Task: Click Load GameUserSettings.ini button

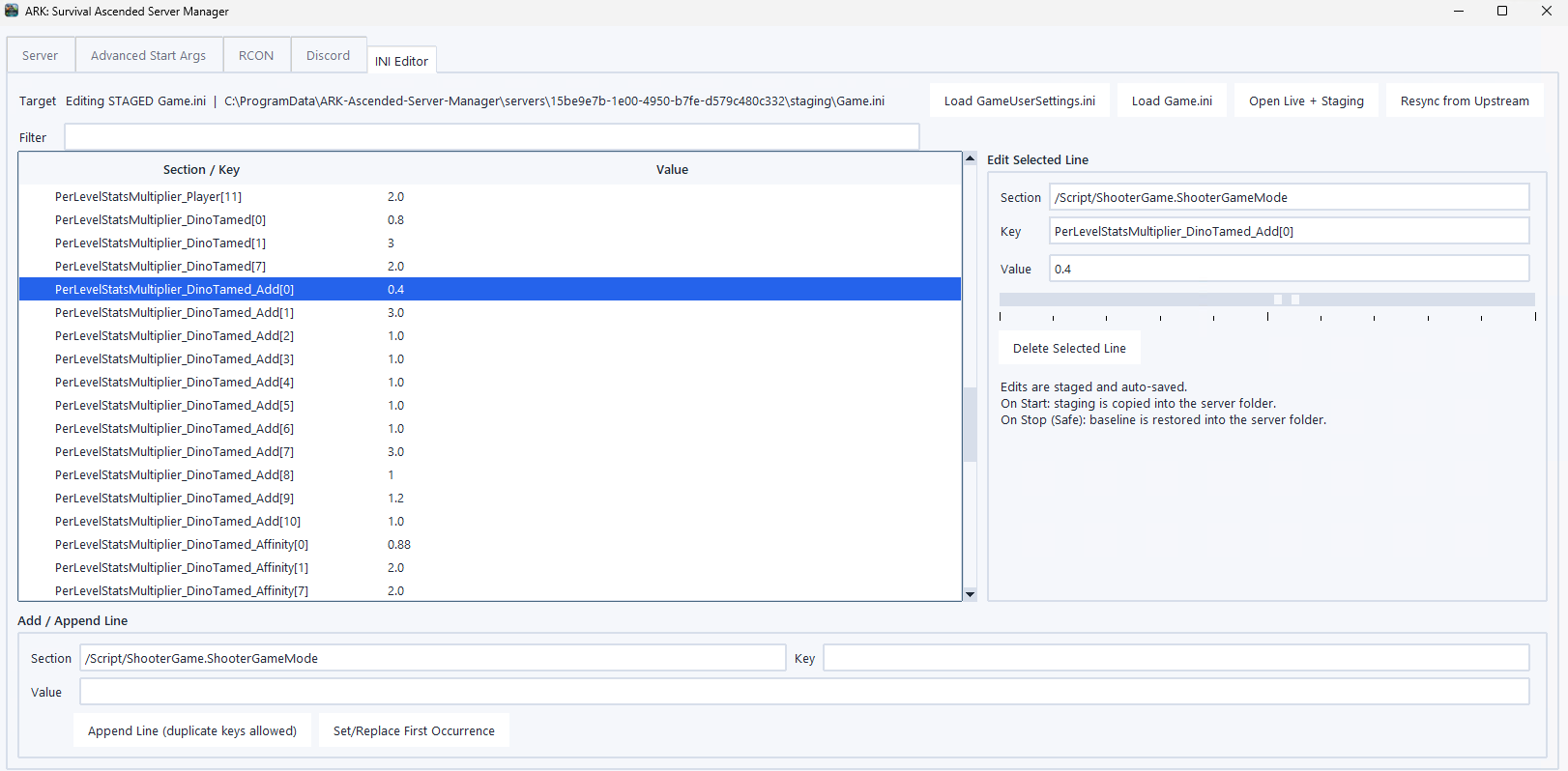Action: pos(1020,100)
